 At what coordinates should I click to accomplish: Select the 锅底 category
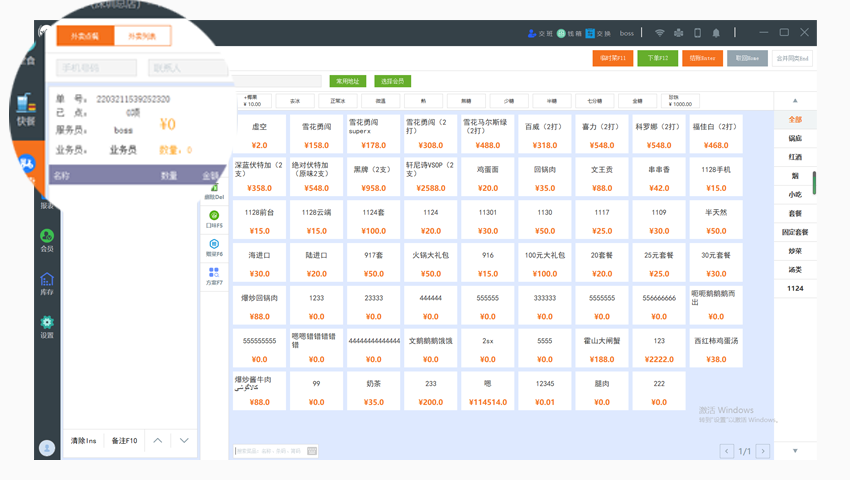pos(795,138)
